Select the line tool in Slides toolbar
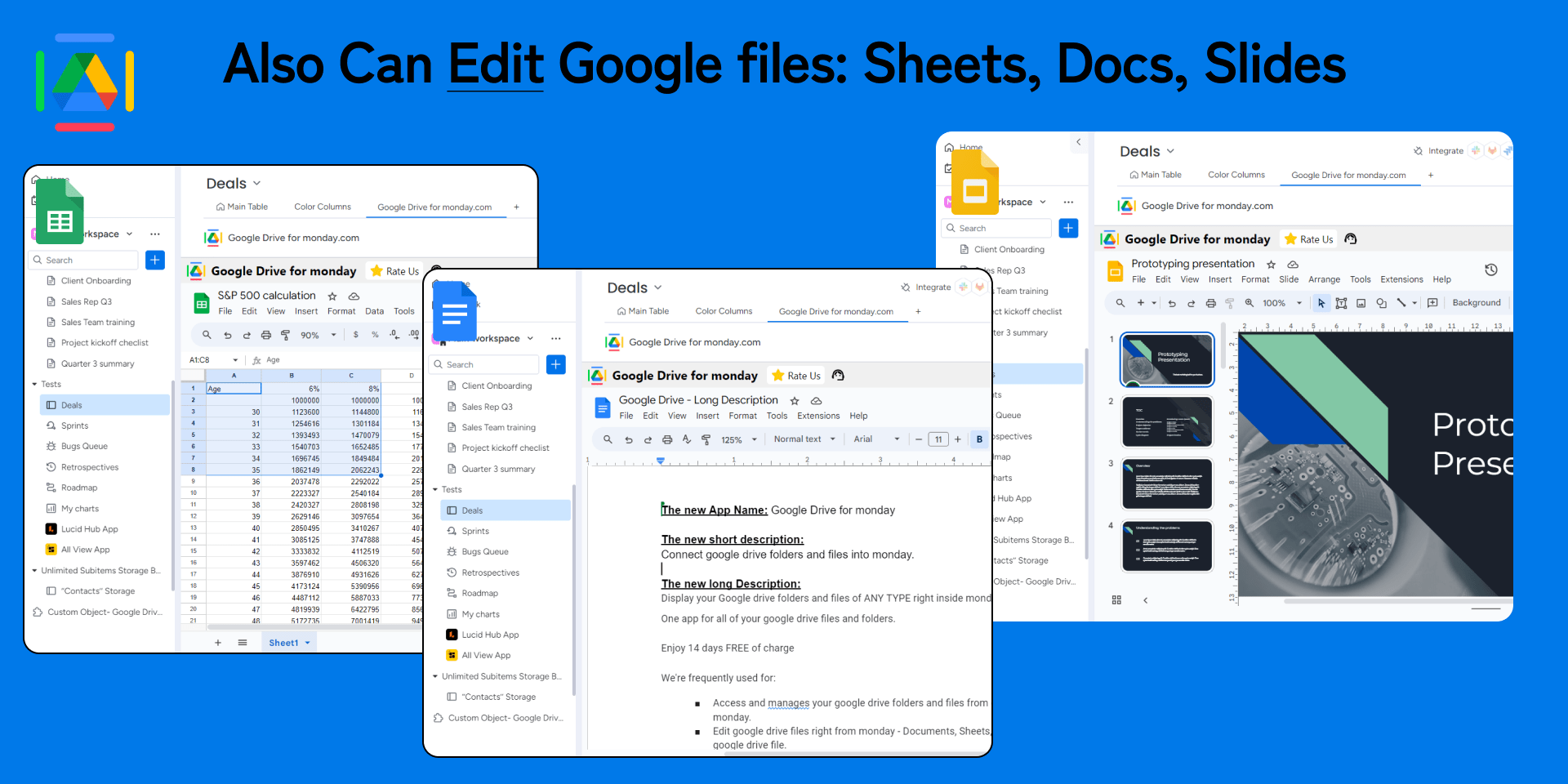Screen dimensions: 1568x784 pos(1401,303)
